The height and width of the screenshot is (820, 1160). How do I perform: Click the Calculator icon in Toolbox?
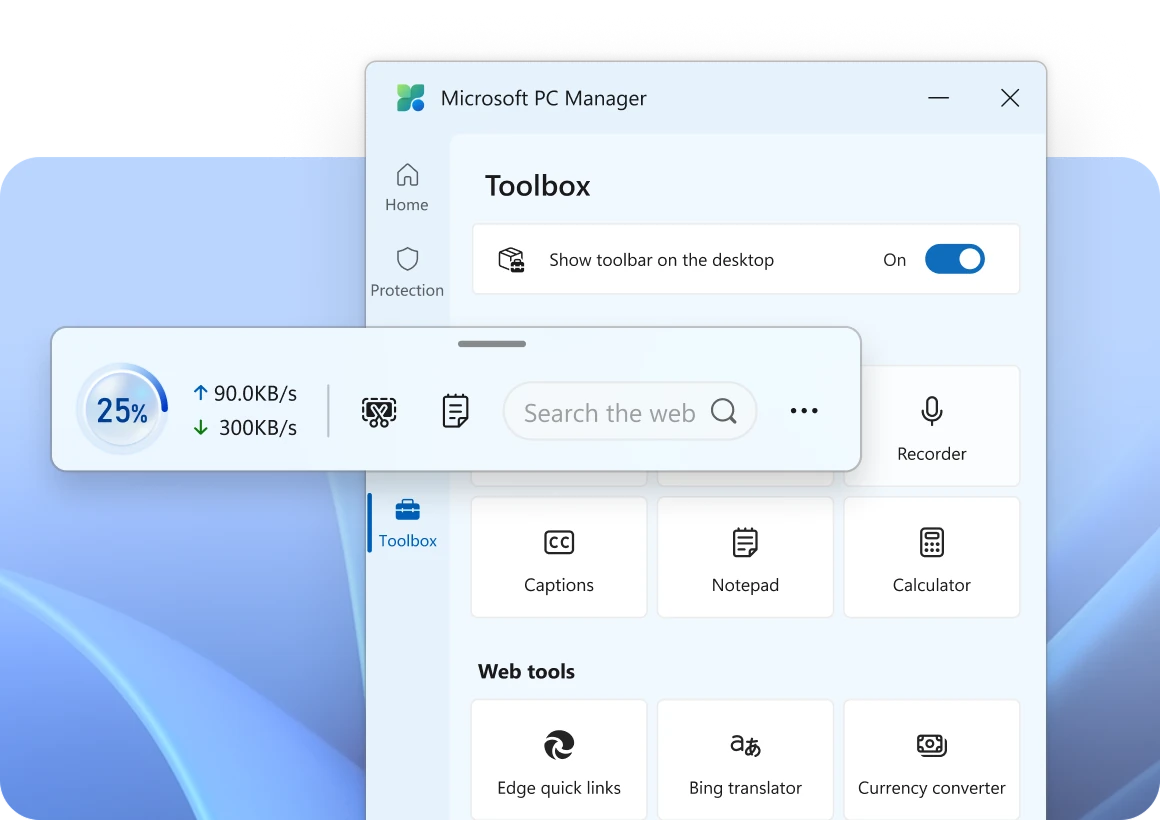(931, 542)
